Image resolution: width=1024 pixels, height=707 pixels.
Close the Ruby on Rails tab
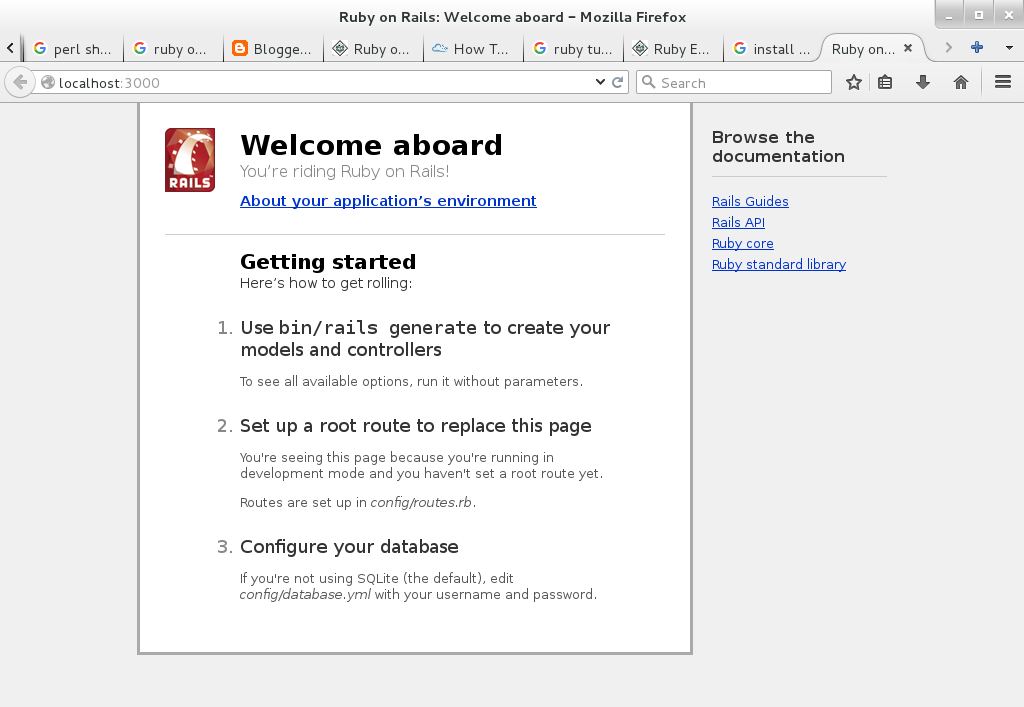point(908,48)
